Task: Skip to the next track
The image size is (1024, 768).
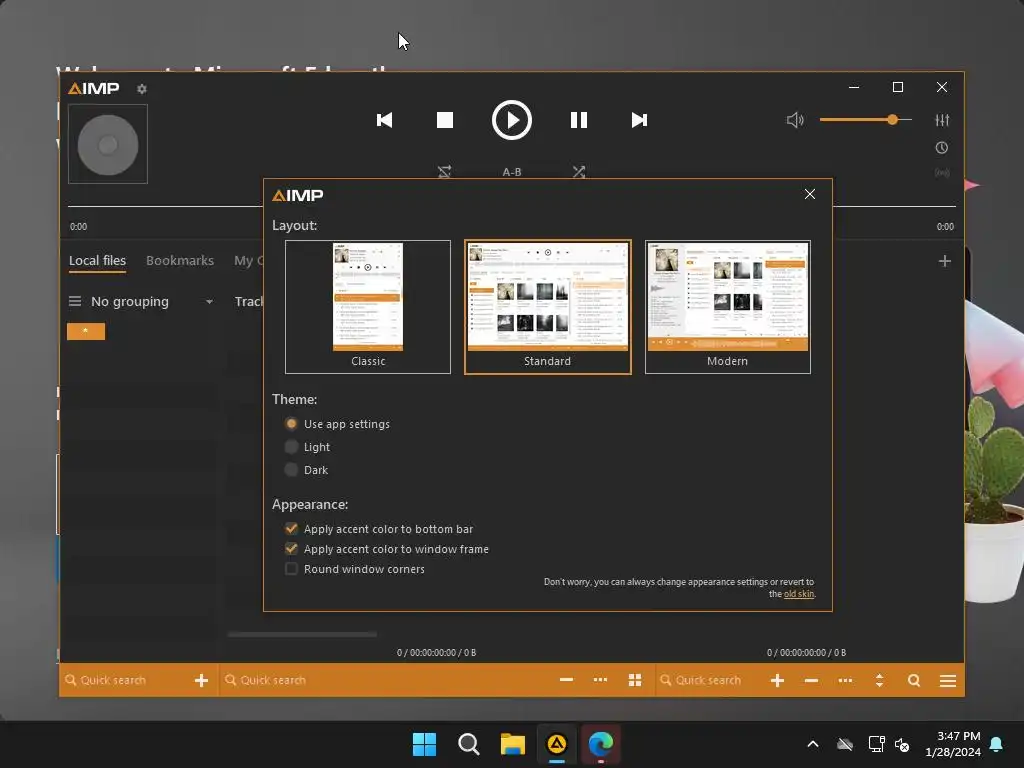Action: coord(639,120)
